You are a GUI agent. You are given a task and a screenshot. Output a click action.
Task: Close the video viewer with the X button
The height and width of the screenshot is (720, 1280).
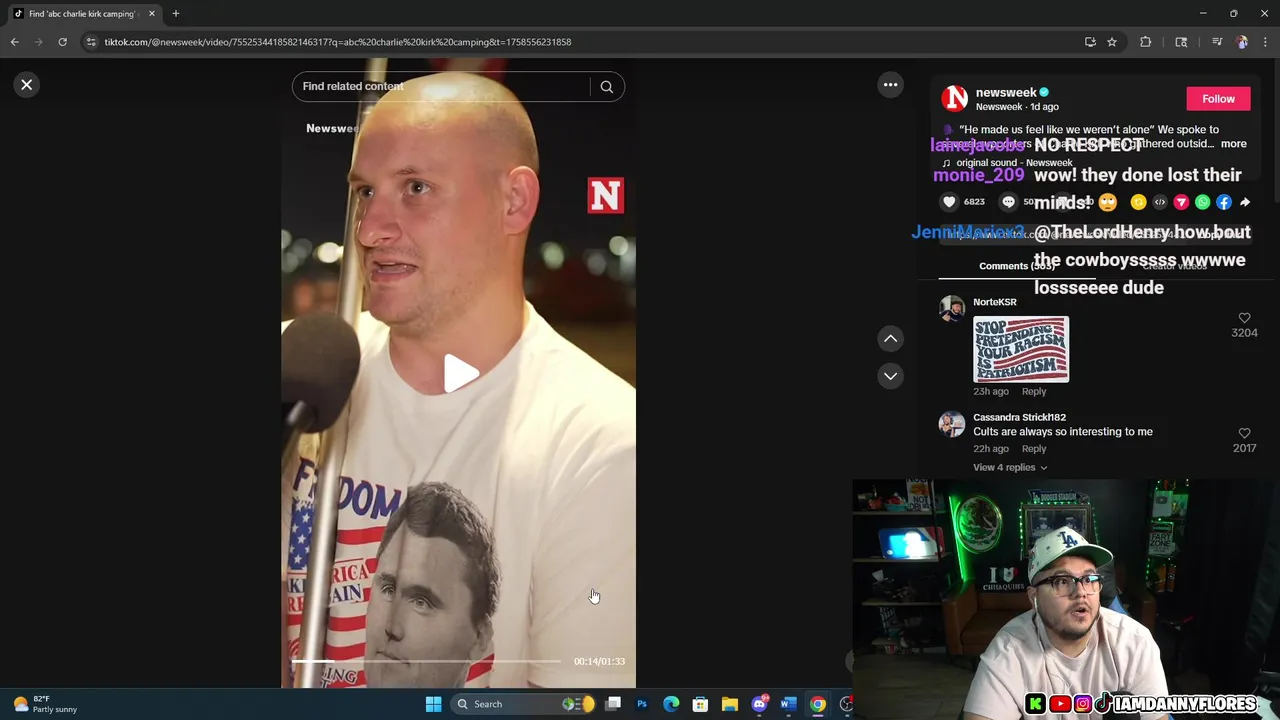click(x=27, y=85)
